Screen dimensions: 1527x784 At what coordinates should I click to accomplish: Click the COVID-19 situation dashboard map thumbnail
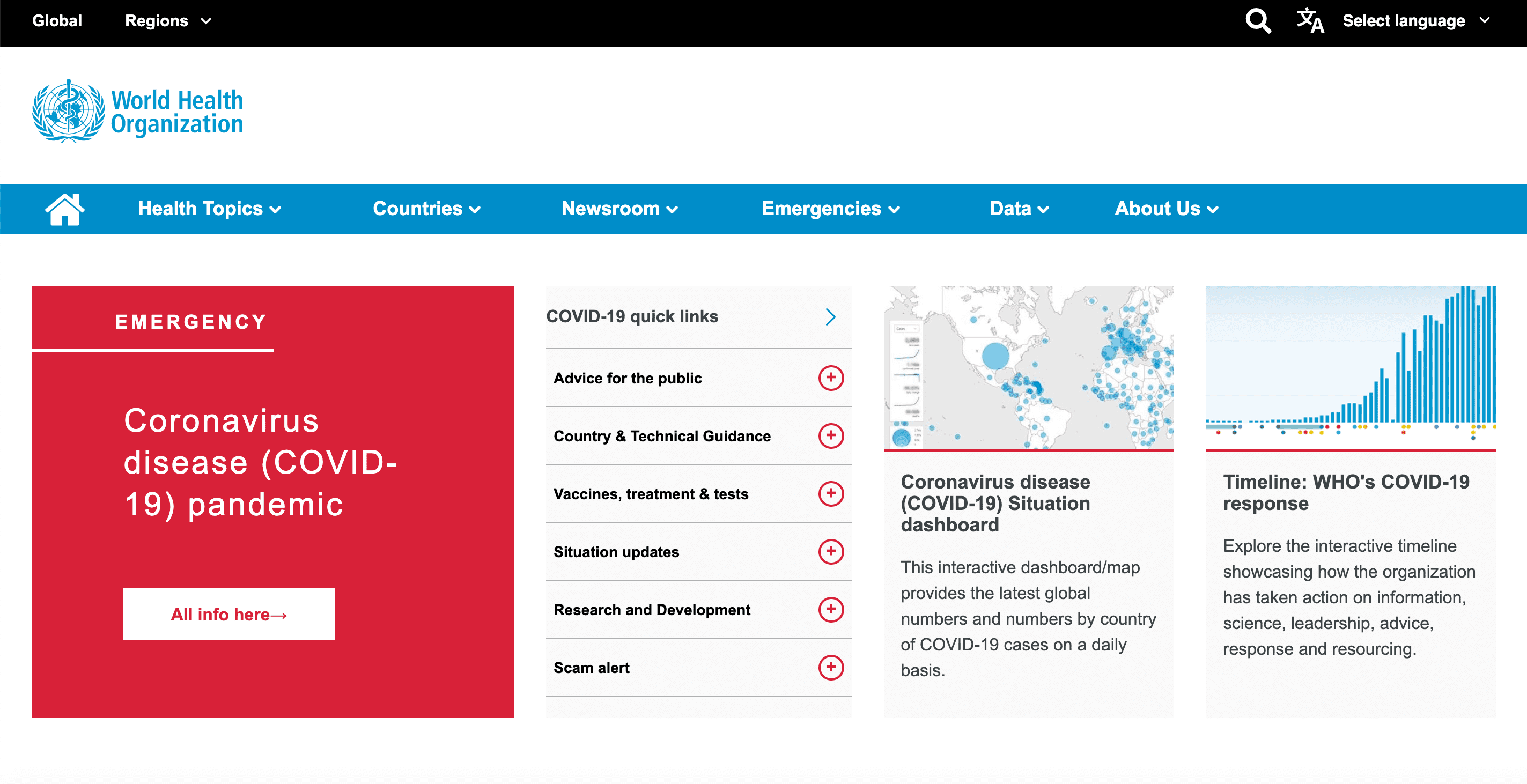pyautogui.click(x=1028, y=367)
